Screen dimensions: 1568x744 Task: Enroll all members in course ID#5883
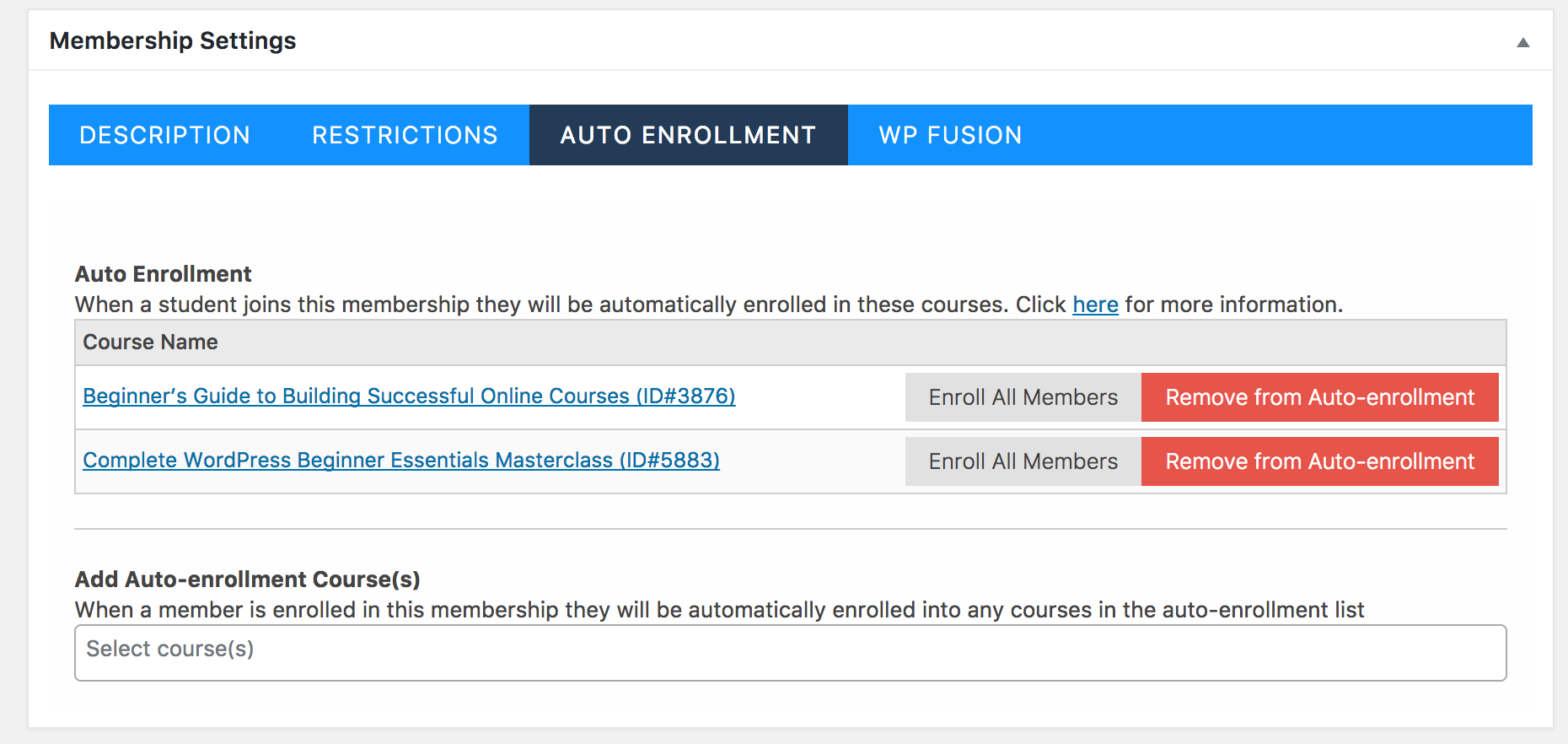[x=1023, y=461]
